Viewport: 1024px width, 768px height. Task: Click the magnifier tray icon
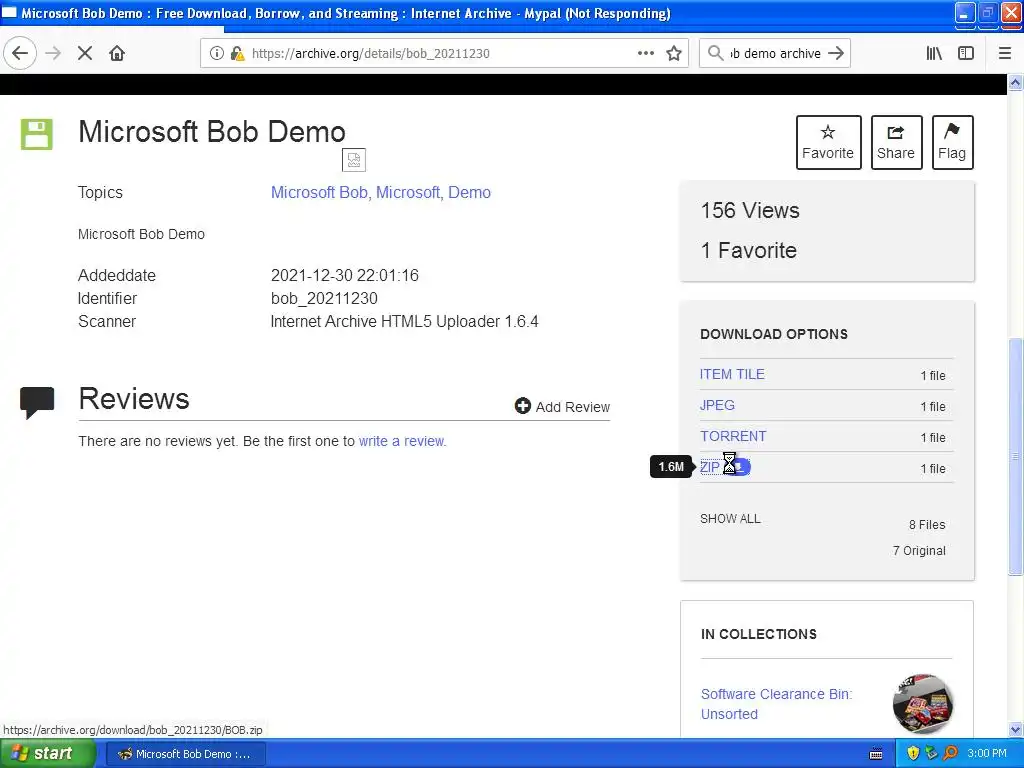(x=950, y=754)
